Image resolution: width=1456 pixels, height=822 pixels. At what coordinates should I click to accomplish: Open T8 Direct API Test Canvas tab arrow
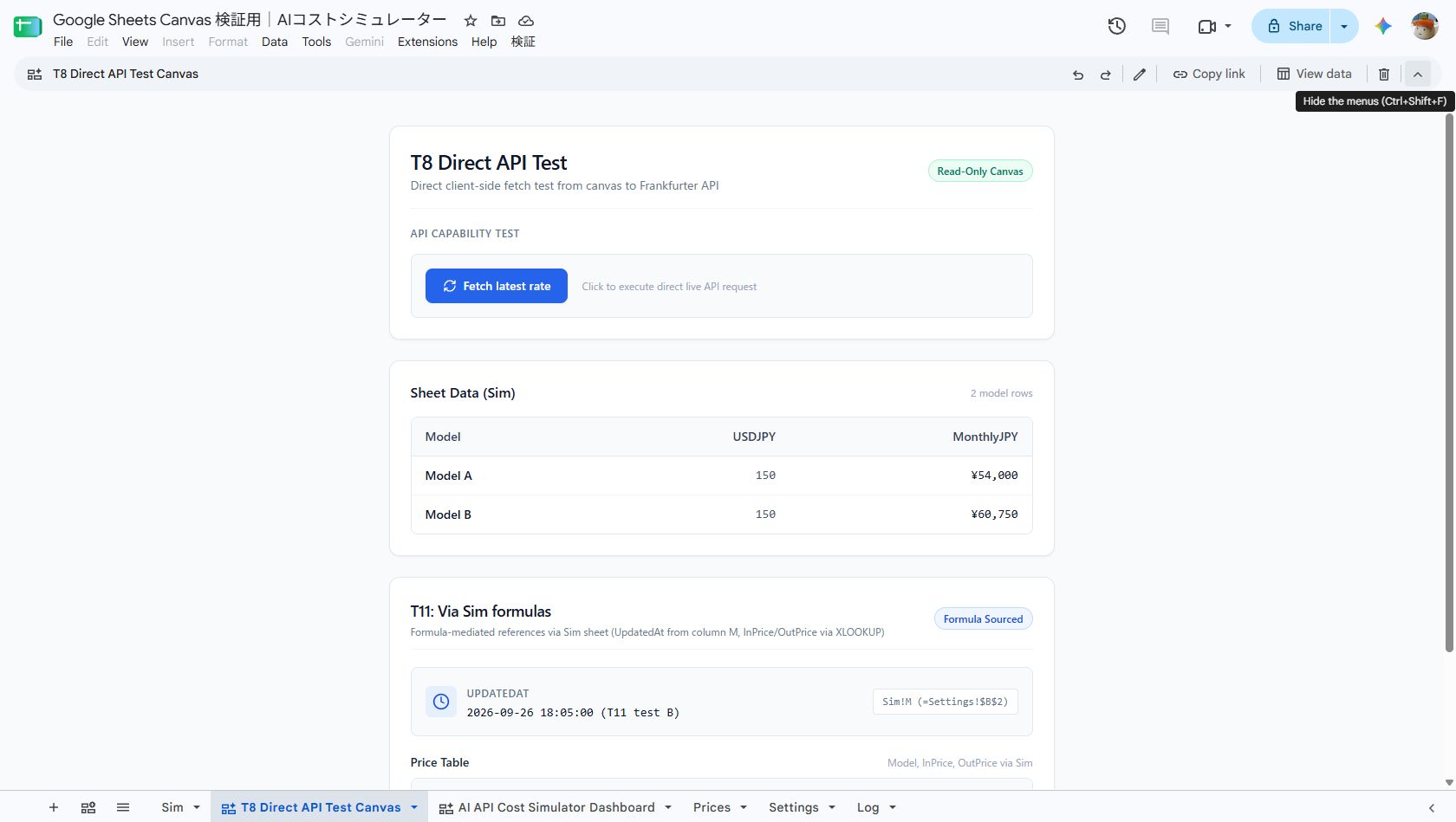pos(414,807)
